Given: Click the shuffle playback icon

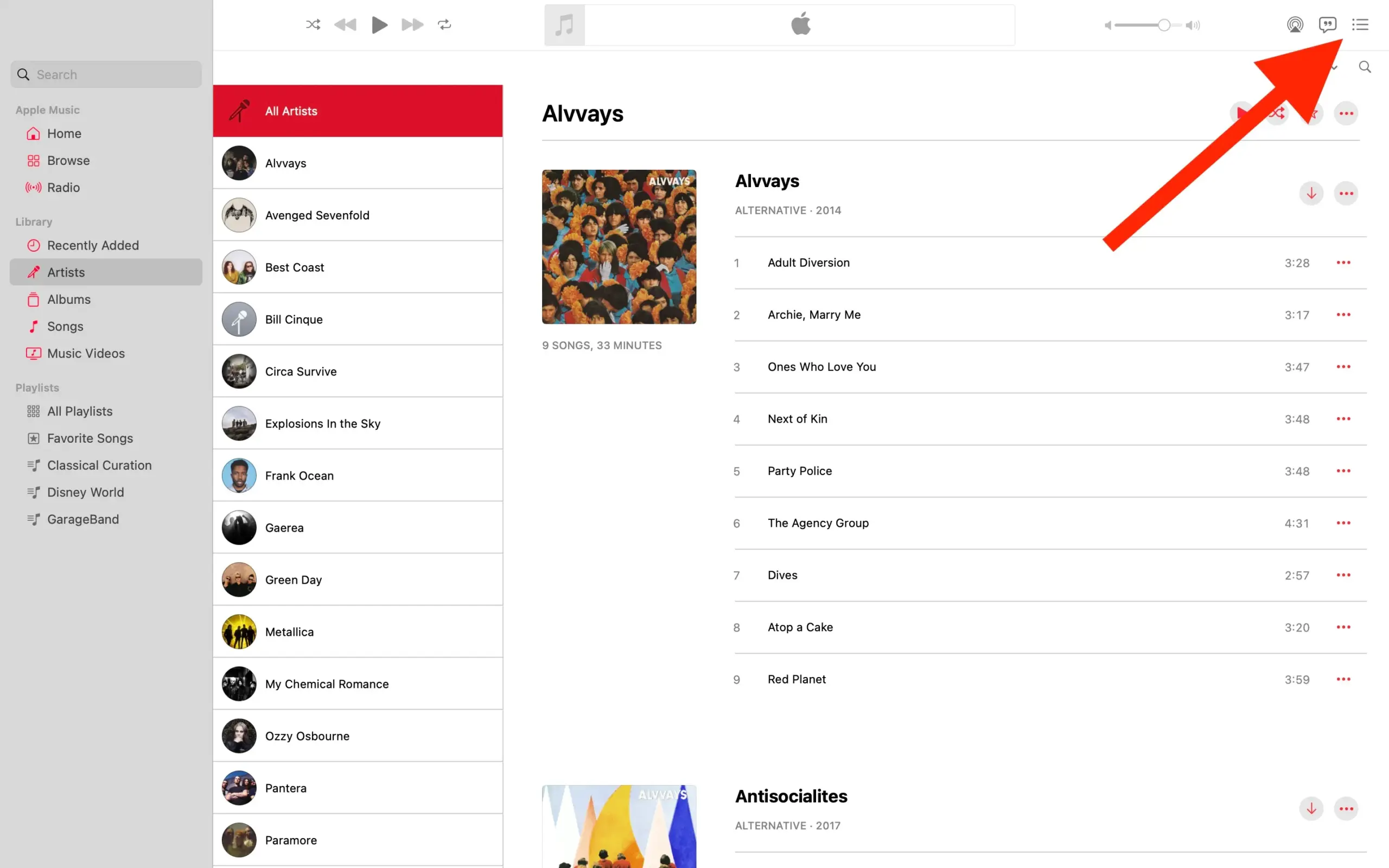Looking at the screenshot, I should pyautogui.click(x=313, y=25).
